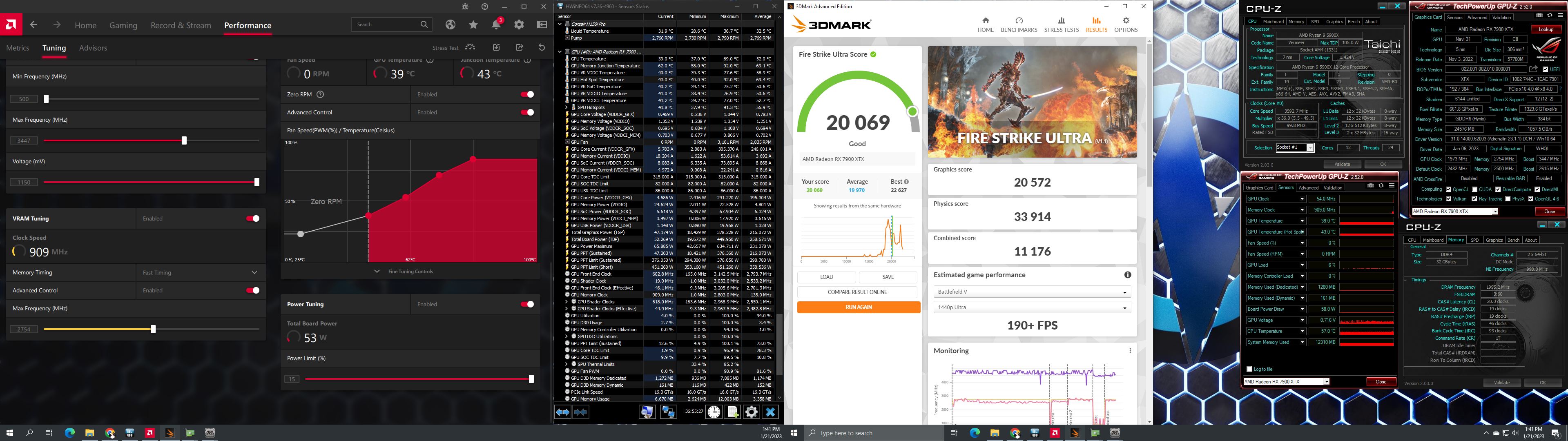Click COMPARE RESULT ONLINE button
The height and width of the screenshot is (441, 1568).
click(857, 292)
